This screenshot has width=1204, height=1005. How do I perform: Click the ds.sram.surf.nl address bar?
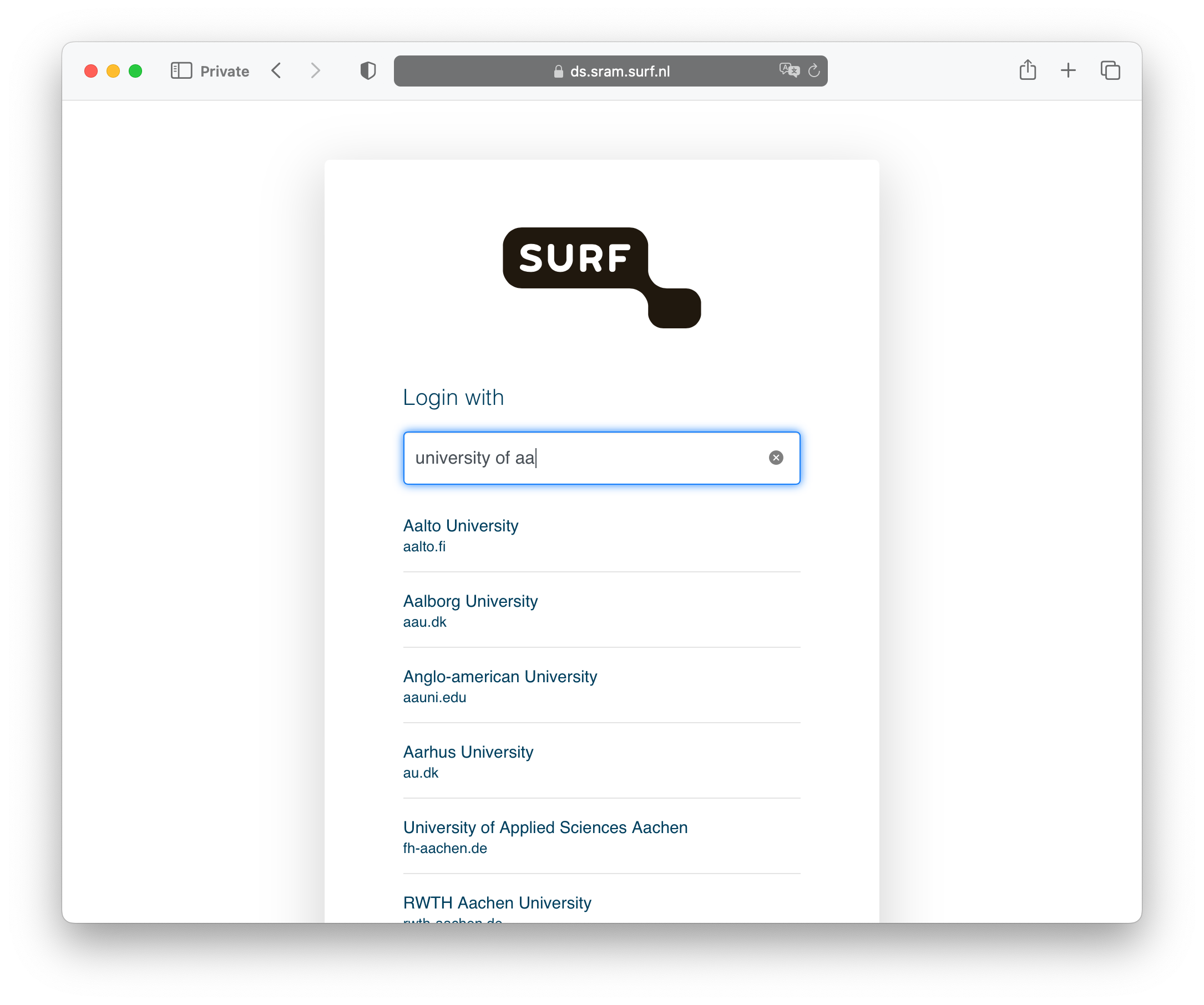click(x=610, y=71)
